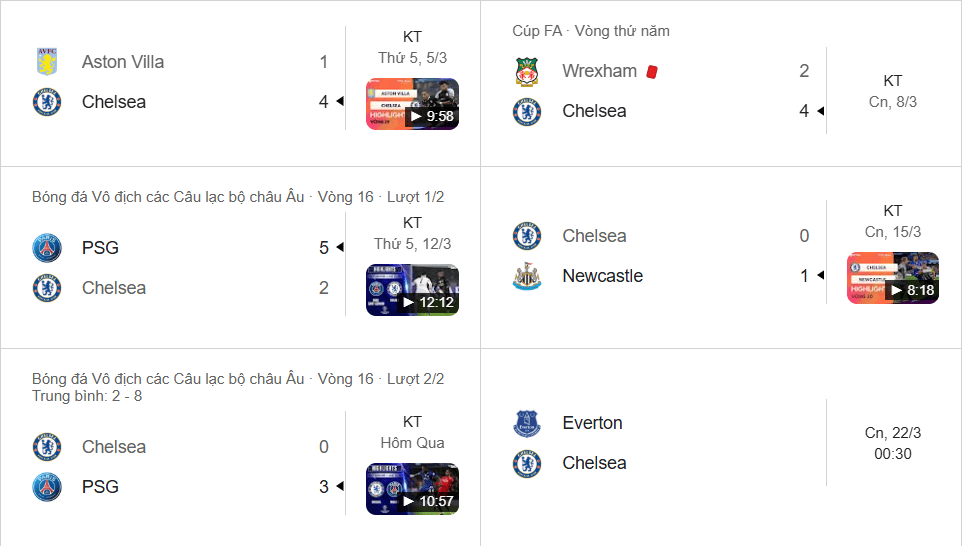Click Wrexham's red card icon
963x546 pixels.
coord(652,71)
